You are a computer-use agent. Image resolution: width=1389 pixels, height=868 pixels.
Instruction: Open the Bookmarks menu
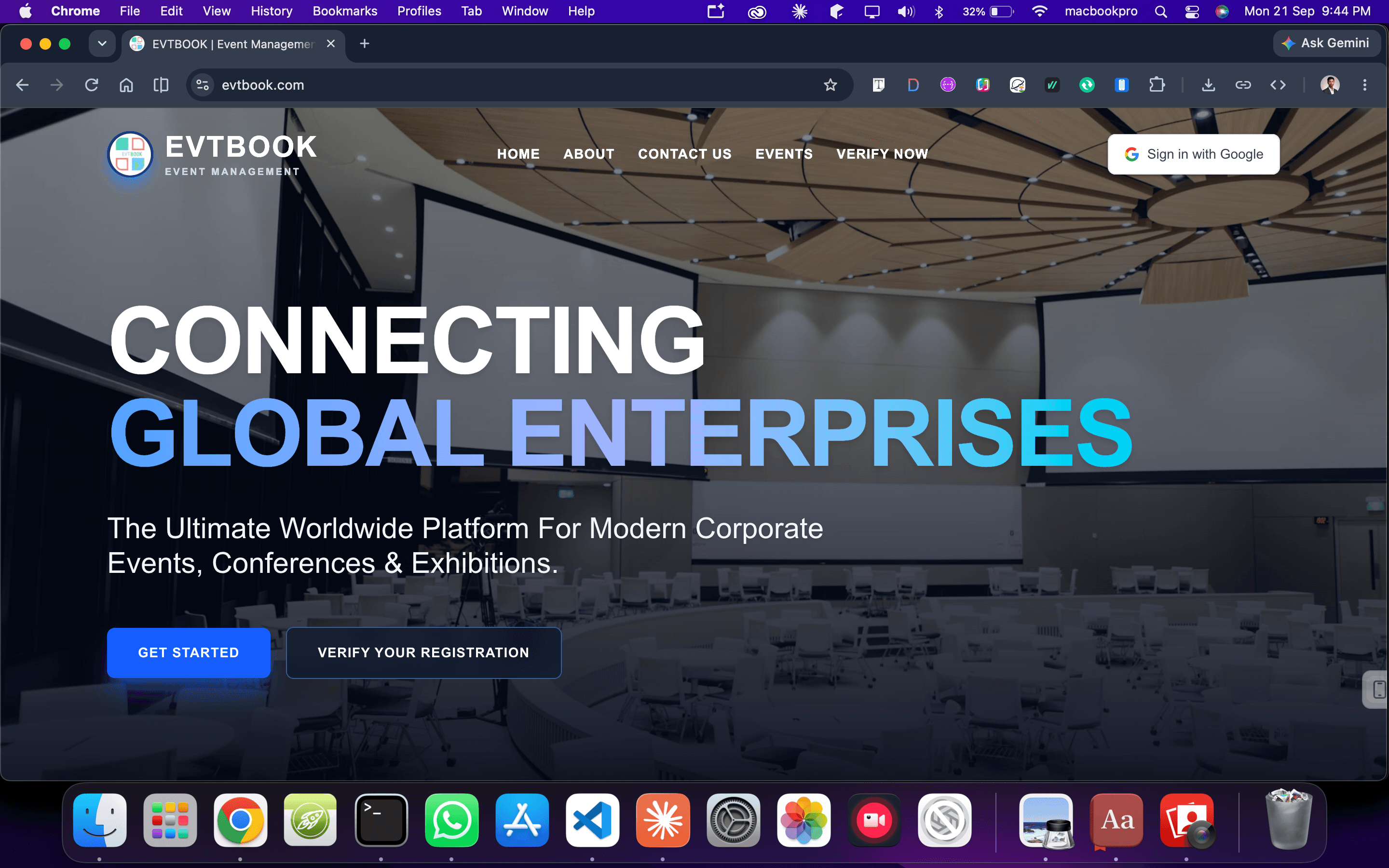[344, 11]
